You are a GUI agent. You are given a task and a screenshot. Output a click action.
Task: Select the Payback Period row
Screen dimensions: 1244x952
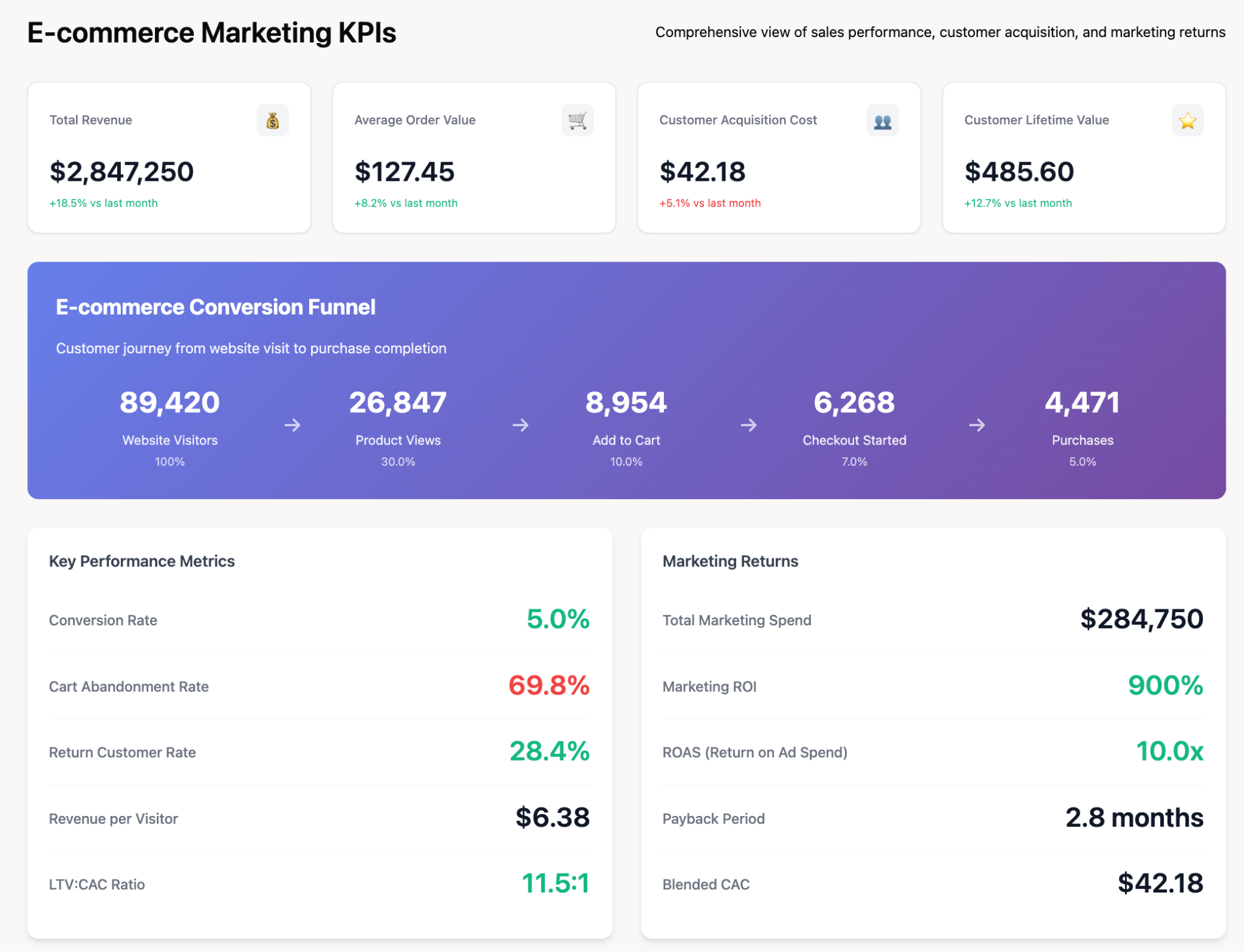(714, 818)
